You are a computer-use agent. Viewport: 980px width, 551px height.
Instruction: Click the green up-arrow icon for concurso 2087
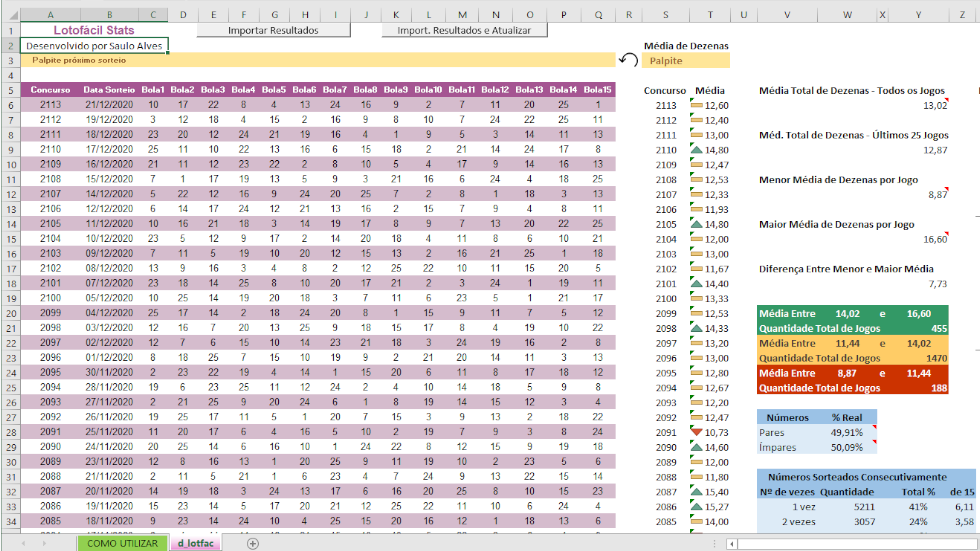697,492
